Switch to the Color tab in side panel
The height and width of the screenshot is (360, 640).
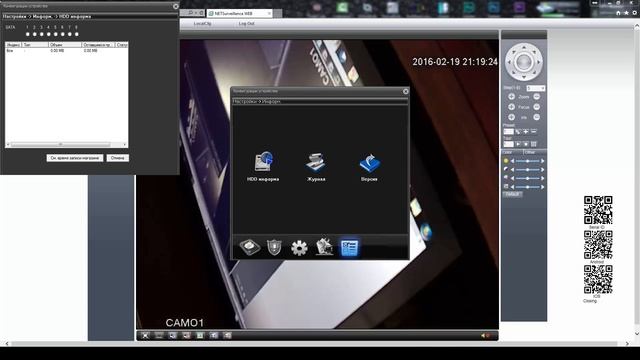pos(512,152)
